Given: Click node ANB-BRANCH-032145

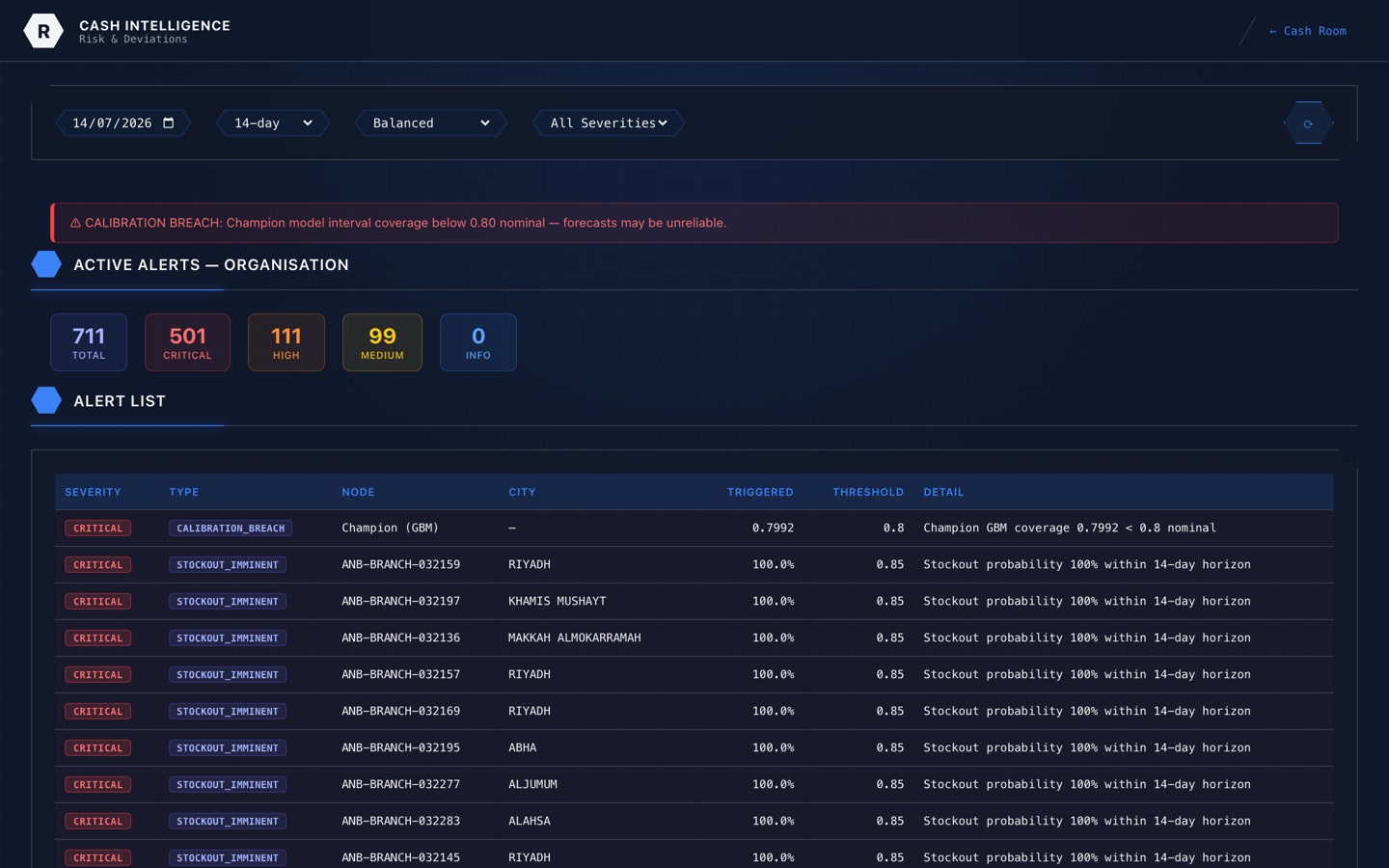Looking at the screenshot, I should [400, 857].
